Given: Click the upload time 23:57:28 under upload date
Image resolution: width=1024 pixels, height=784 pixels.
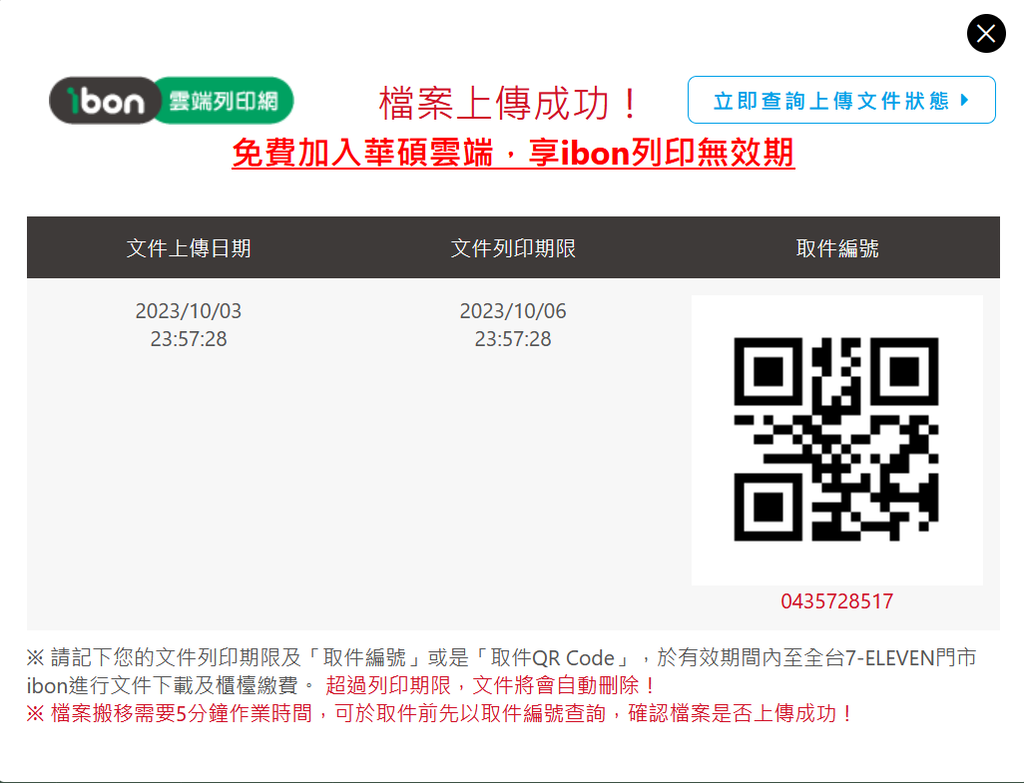Looking at the screenshot, I should [189, 339].
